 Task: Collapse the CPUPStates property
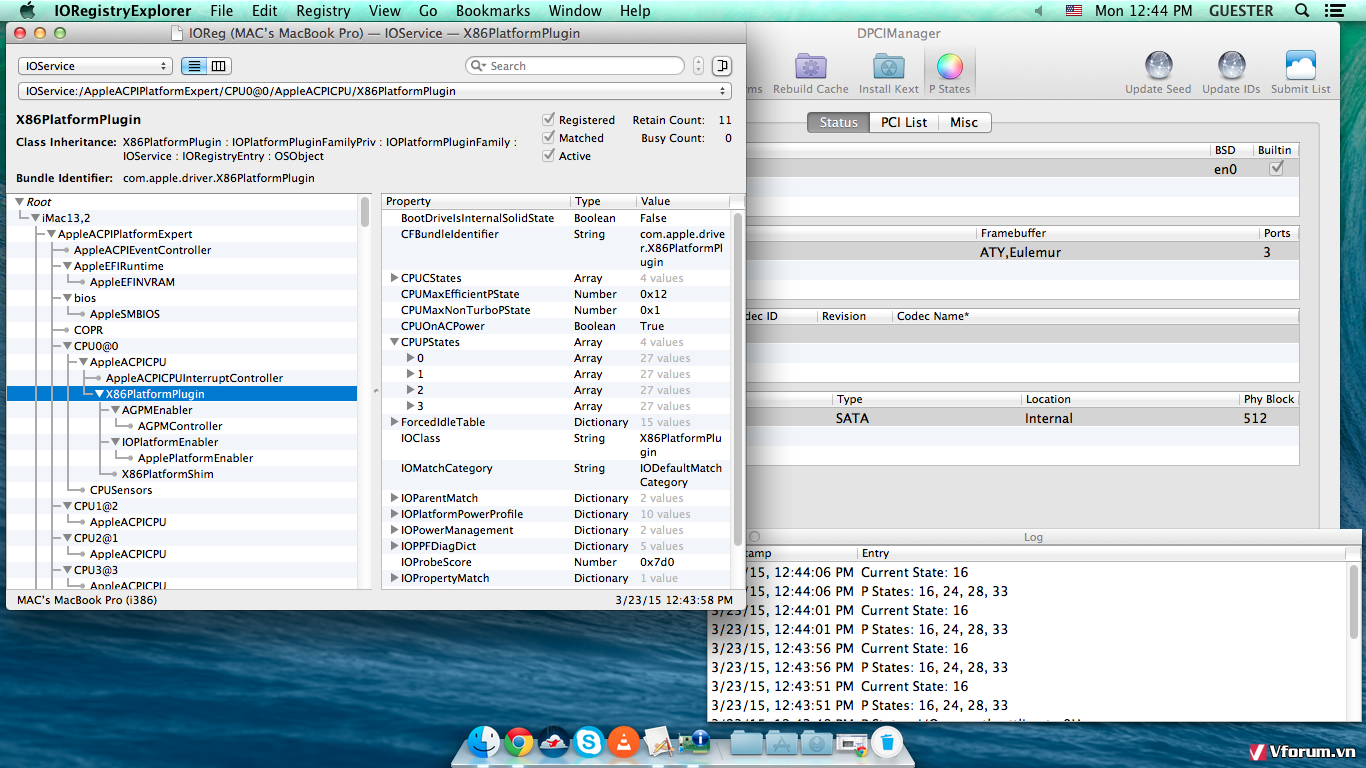pyautogui.click(x=394, y=342)
